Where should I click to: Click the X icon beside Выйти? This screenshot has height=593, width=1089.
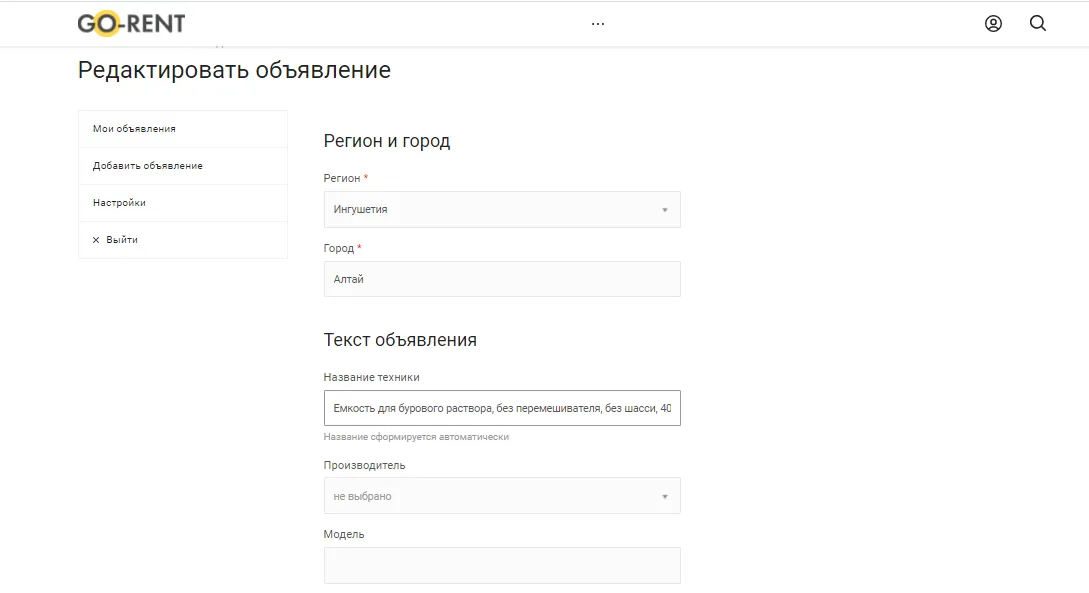(x=96, y=240)
